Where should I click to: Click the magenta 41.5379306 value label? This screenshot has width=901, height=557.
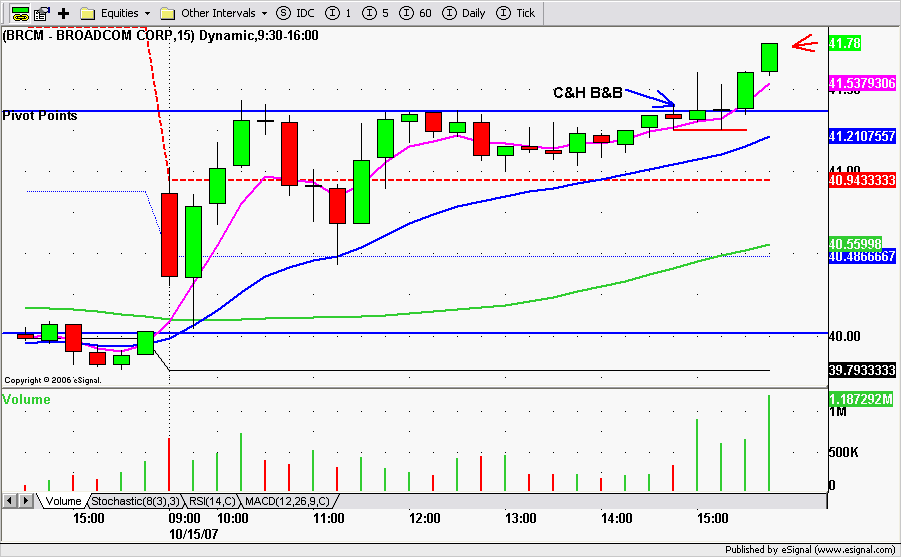point(862,83)
